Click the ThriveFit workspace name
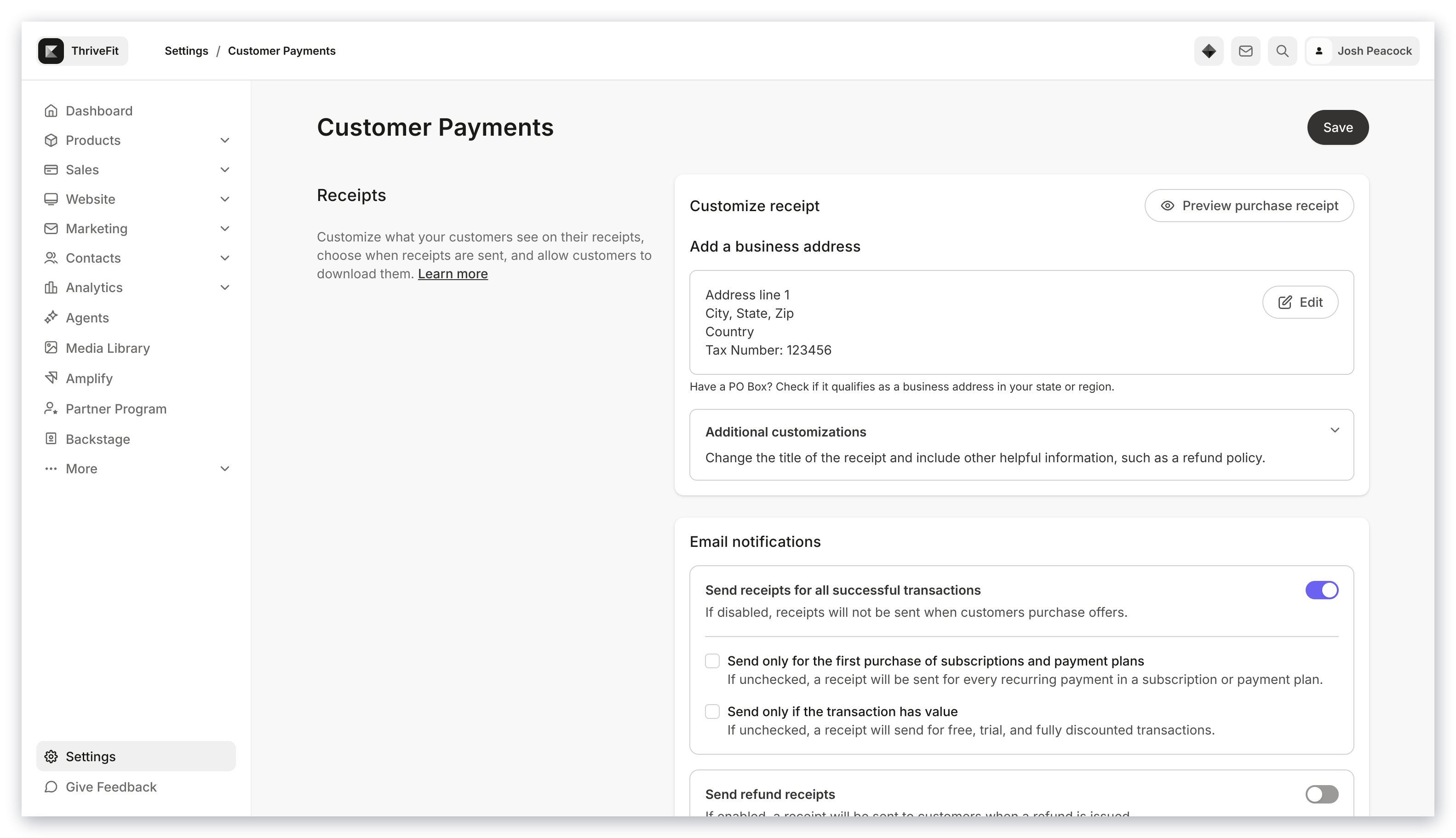 95,51
